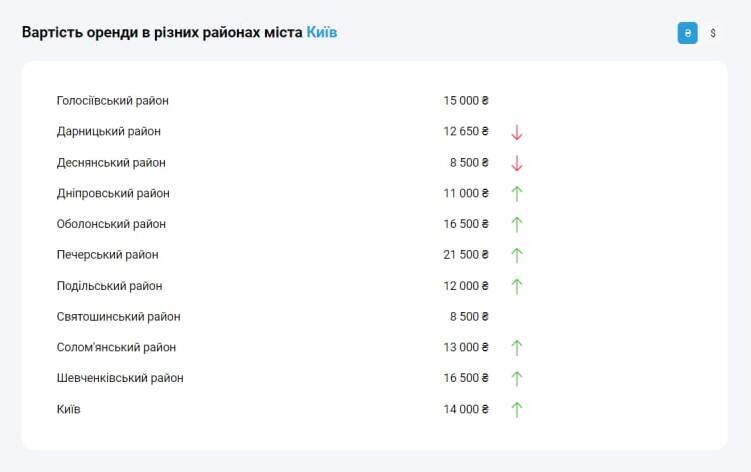The height and width of the screenshot is (472, 751).
Task: Click the green up arrow for Солом'янський район
Action: (517, 348)
